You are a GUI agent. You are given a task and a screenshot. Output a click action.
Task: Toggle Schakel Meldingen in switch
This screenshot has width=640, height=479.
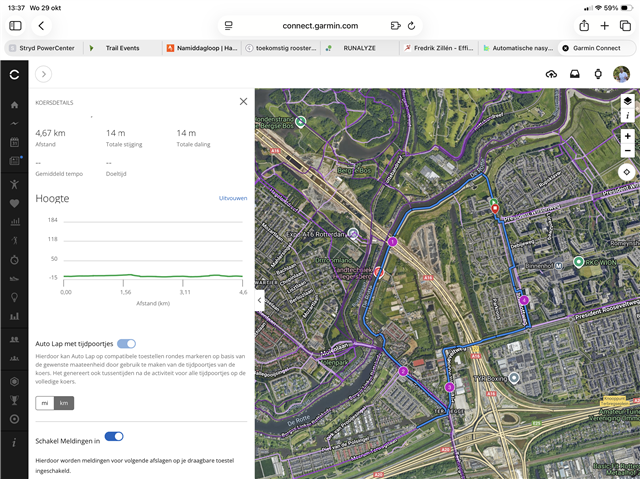tap(114, 436)
